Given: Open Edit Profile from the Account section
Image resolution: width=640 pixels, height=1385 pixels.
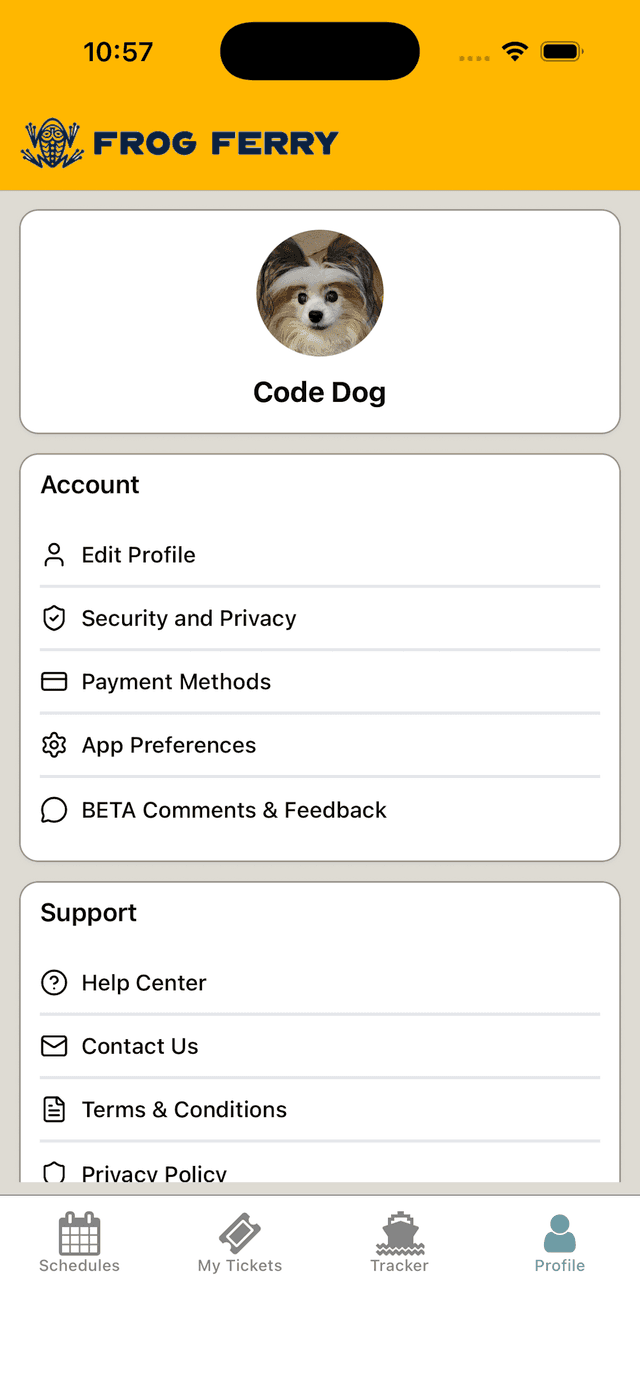Looking at the screenshot, I should click(138, 554).
